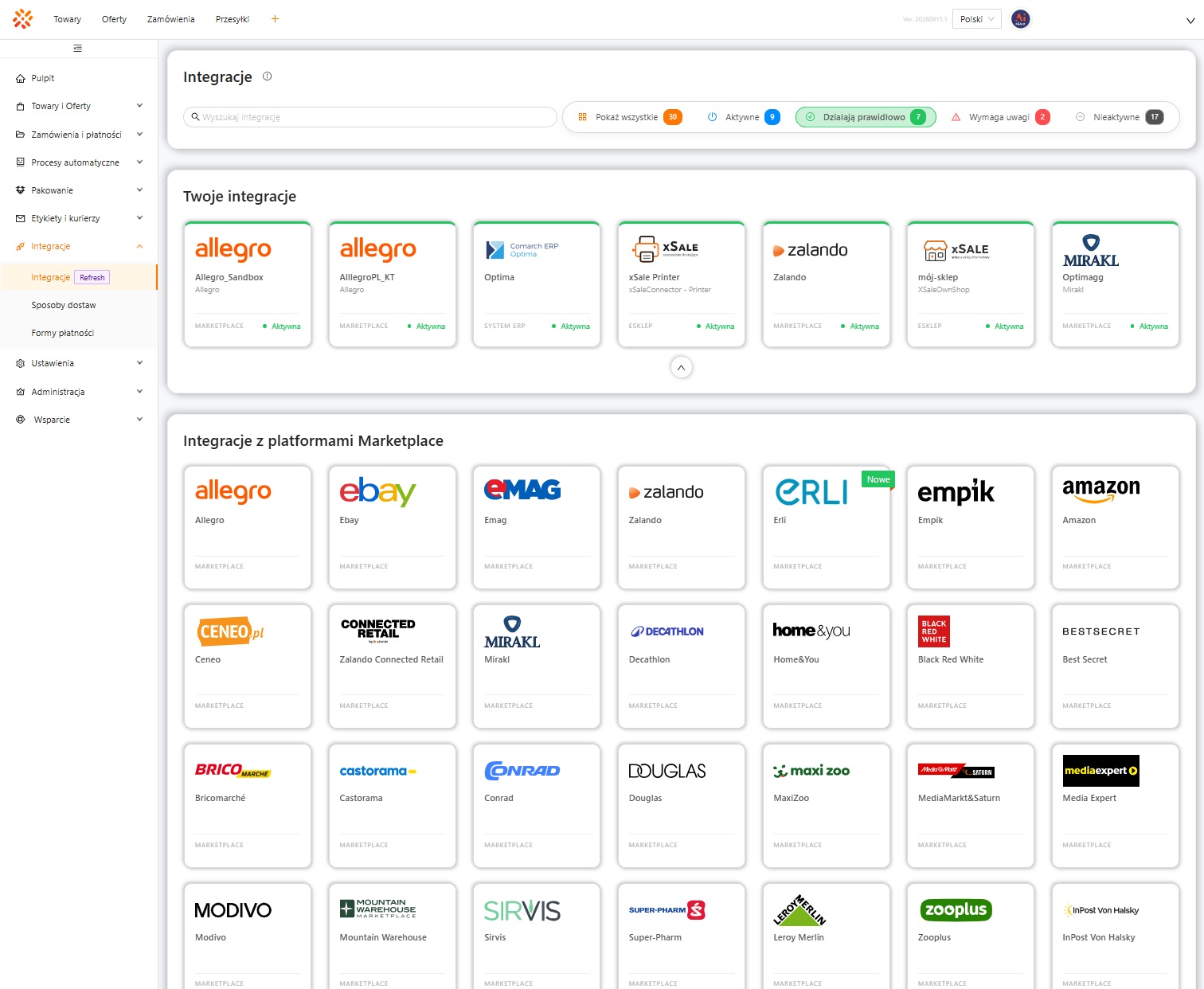Select the Conrad marketplace logo
Image resolution: width=1204 pixels, height=989 pixels.
pos(522,771)
